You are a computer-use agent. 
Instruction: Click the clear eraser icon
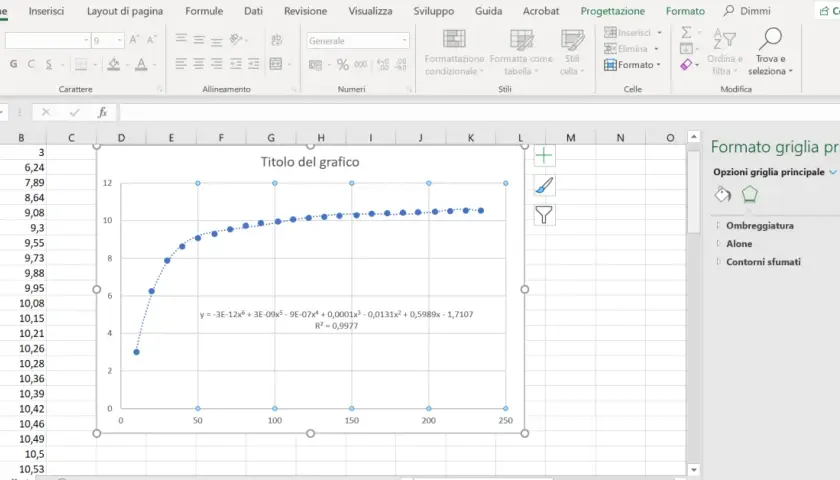[686, 65]
